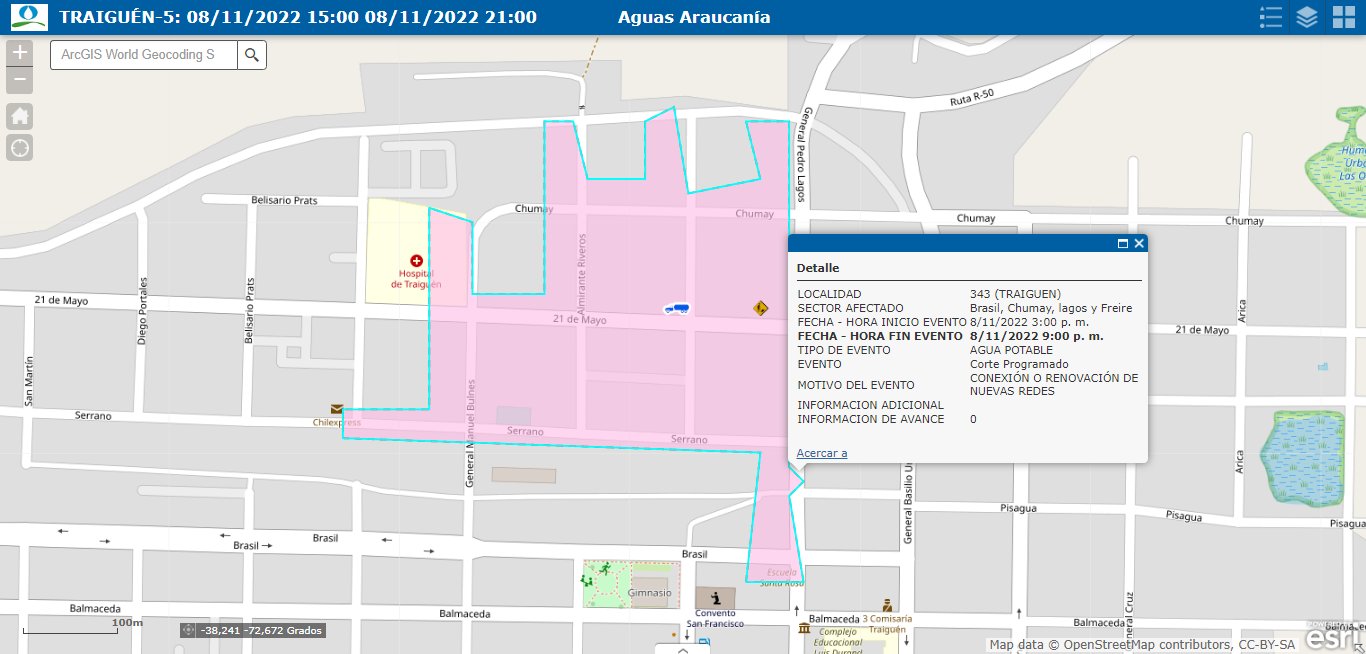Screen dimensions: 1366x654
Task: Return to the default home extent
Action: coord(20,116)
